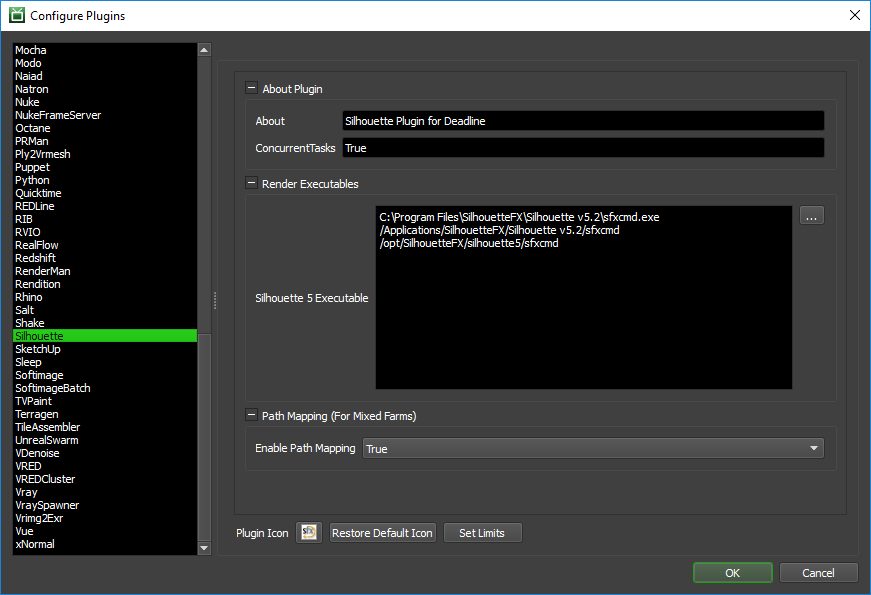Select Shake in the plugin list
The width and height of the screenshot is (871, 595).
[105, 323]
